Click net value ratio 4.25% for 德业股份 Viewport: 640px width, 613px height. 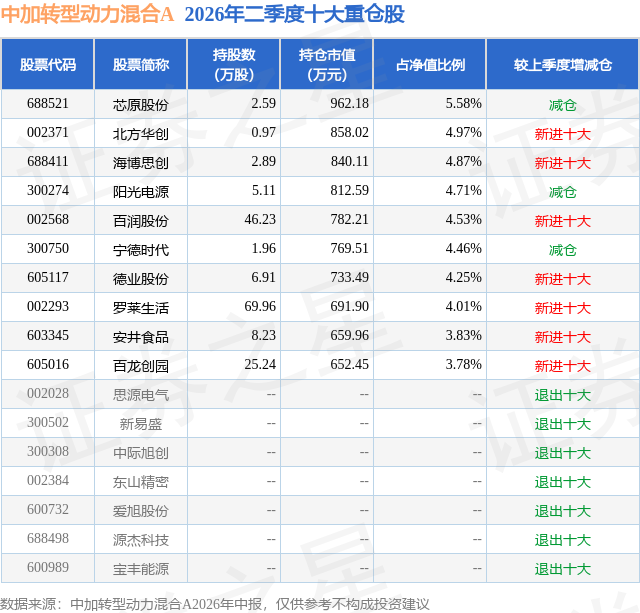pyautogui.click(x=464, y=278)
